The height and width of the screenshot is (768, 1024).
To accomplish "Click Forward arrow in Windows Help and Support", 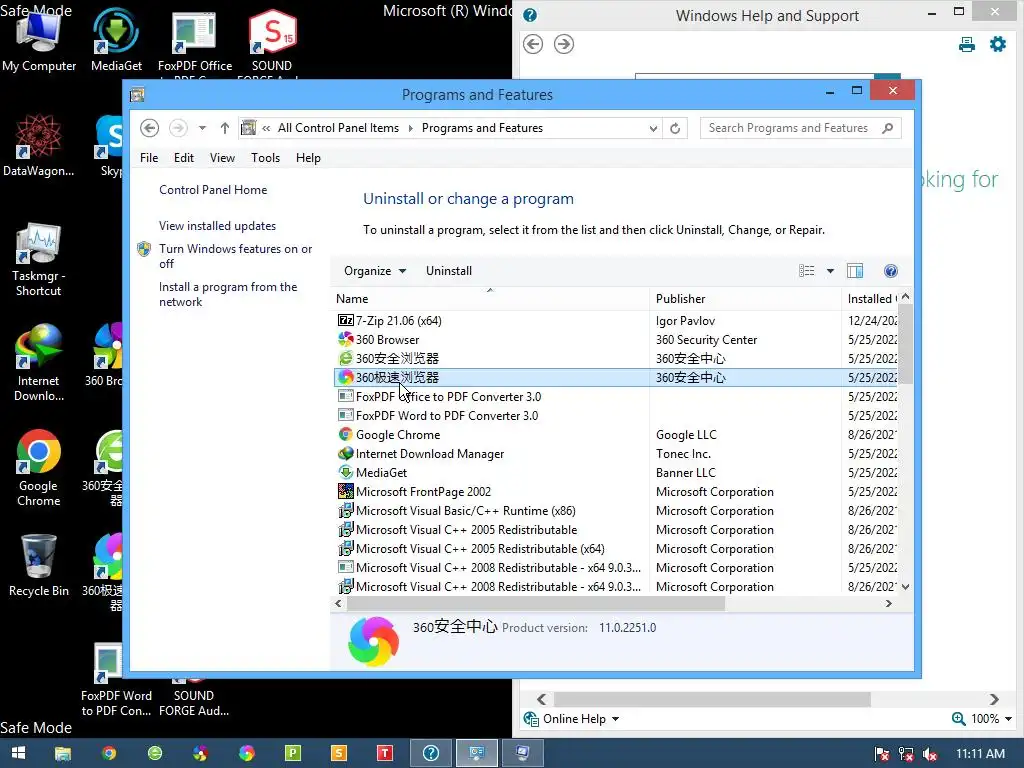I will click(x=564, y=44).
